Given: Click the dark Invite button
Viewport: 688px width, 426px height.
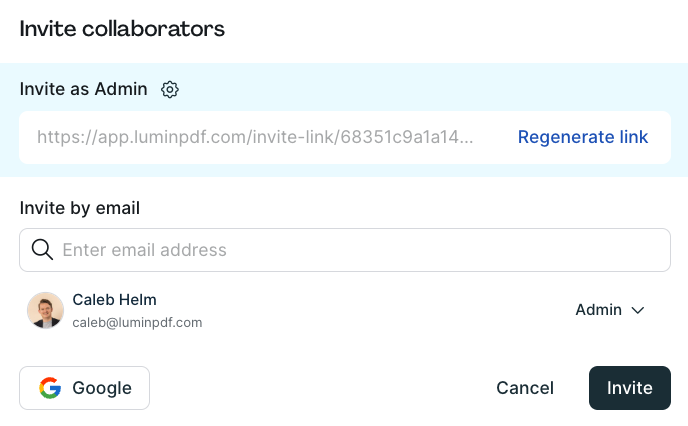Looking at the screenshot, I should coord(630,388).
